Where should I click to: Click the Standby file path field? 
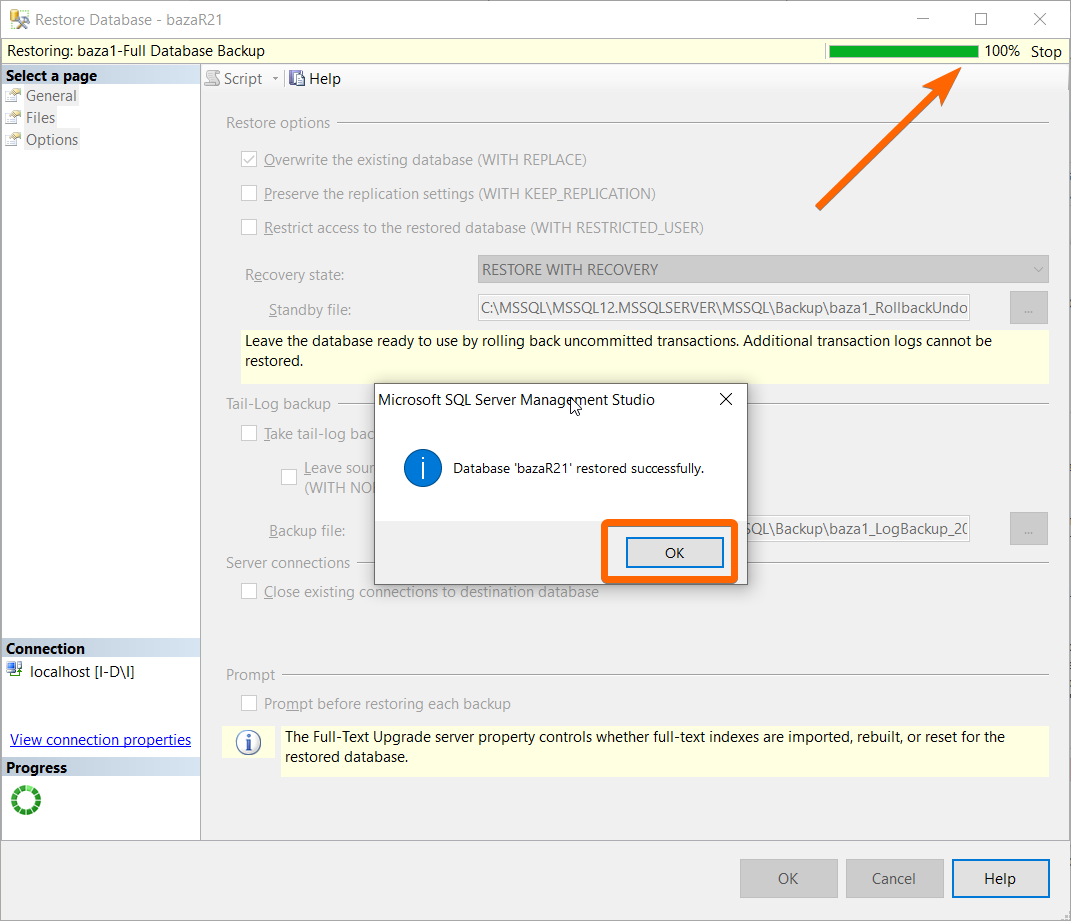point(723,307)
